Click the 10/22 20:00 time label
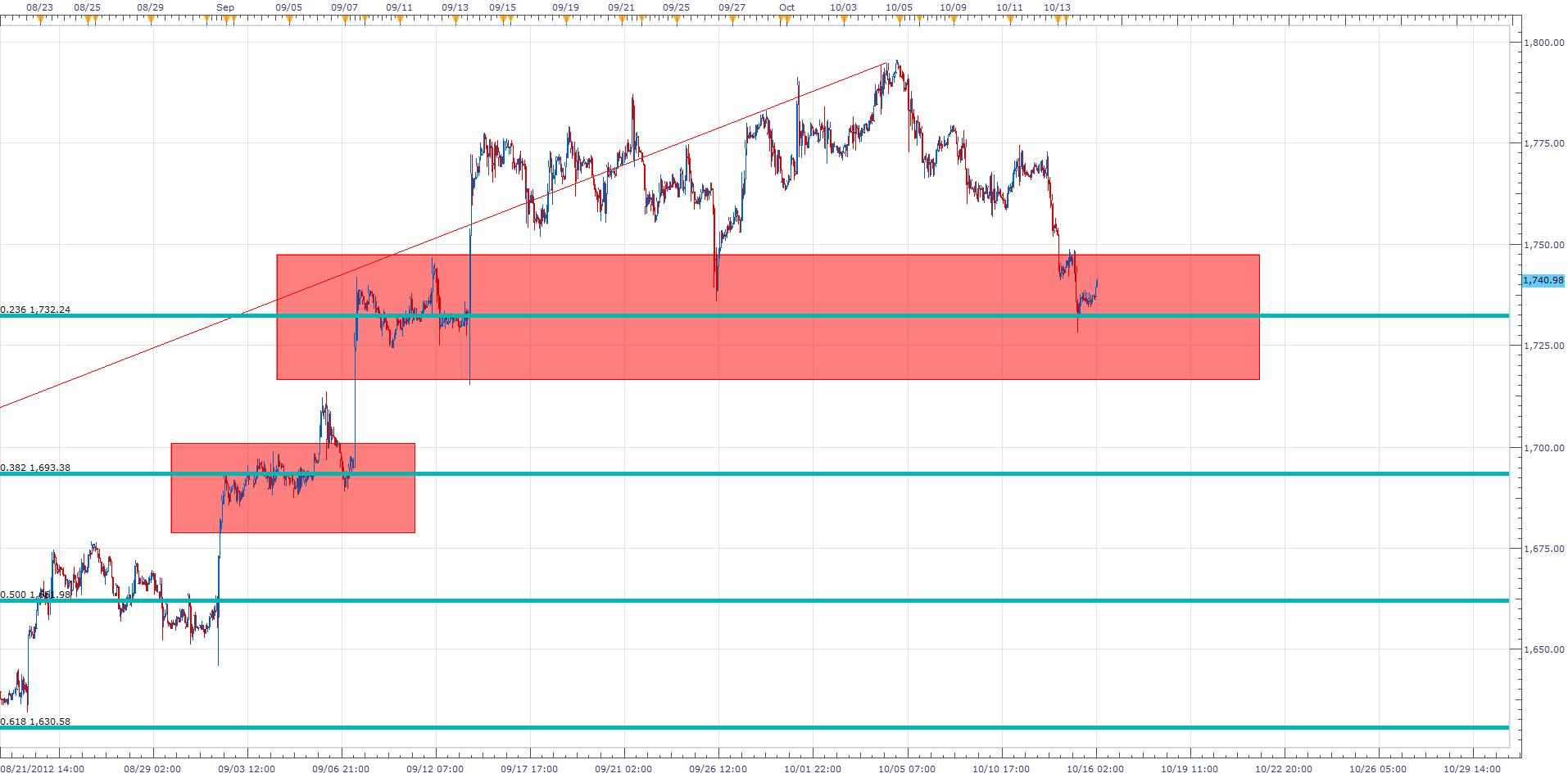 (x=1285, y=769)
